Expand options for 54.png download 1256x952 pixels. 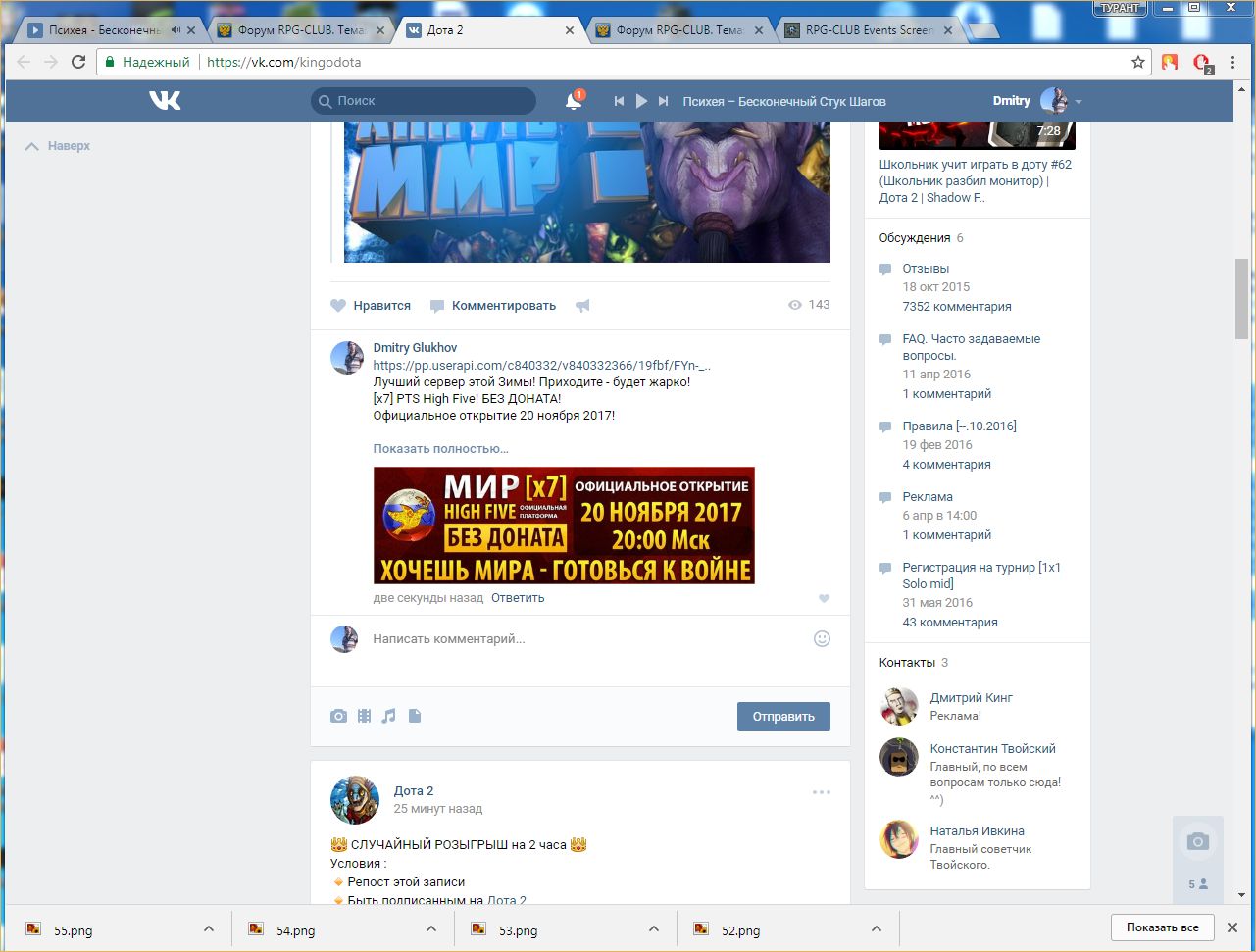[431, 928]
